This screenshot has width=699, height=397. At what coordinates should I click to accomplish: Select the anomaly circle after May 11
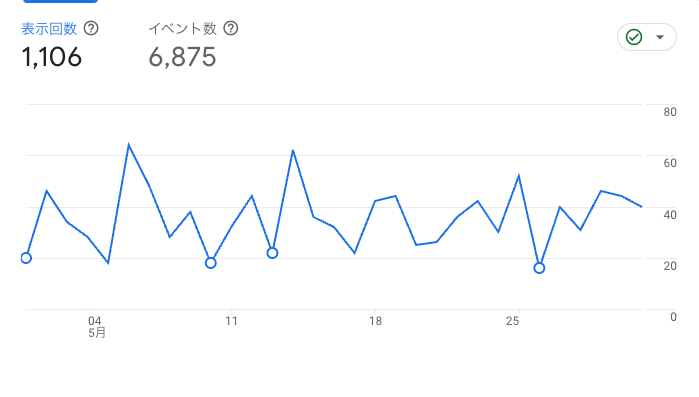(272, 253)
